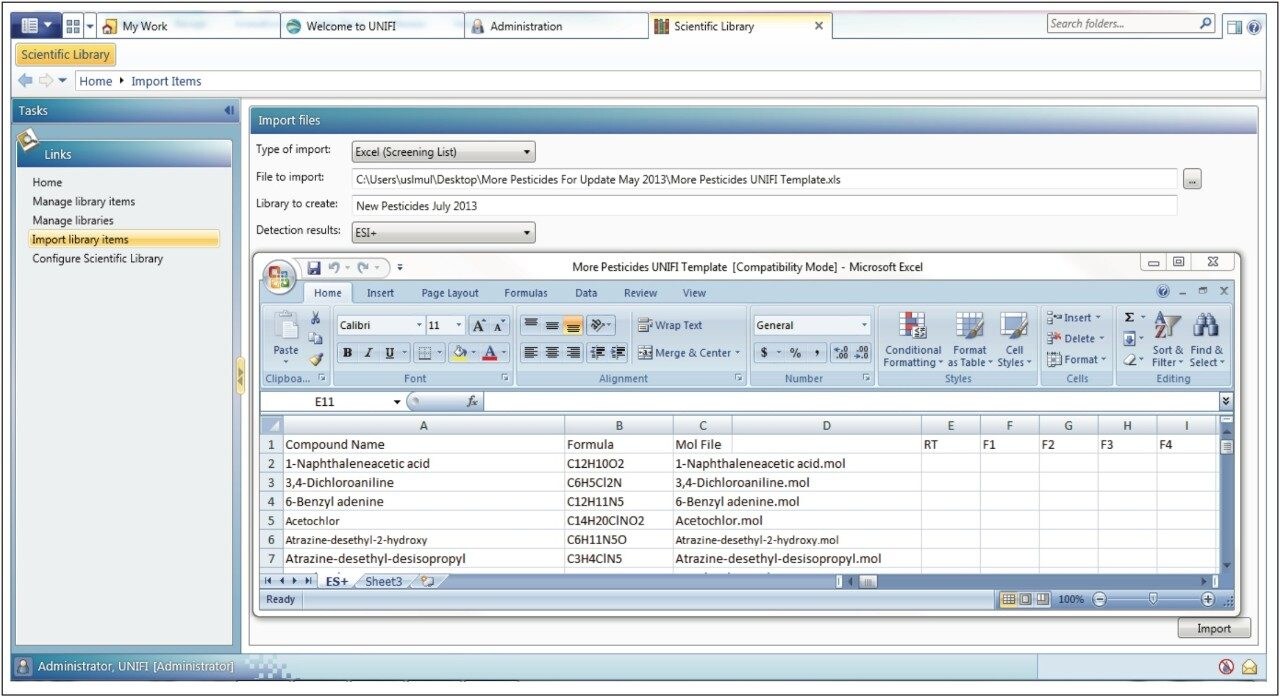The height and width of the screenshot is (697, 1280).
Task: Click Wrap Text in Alignment group
Action: click(671, 325)
